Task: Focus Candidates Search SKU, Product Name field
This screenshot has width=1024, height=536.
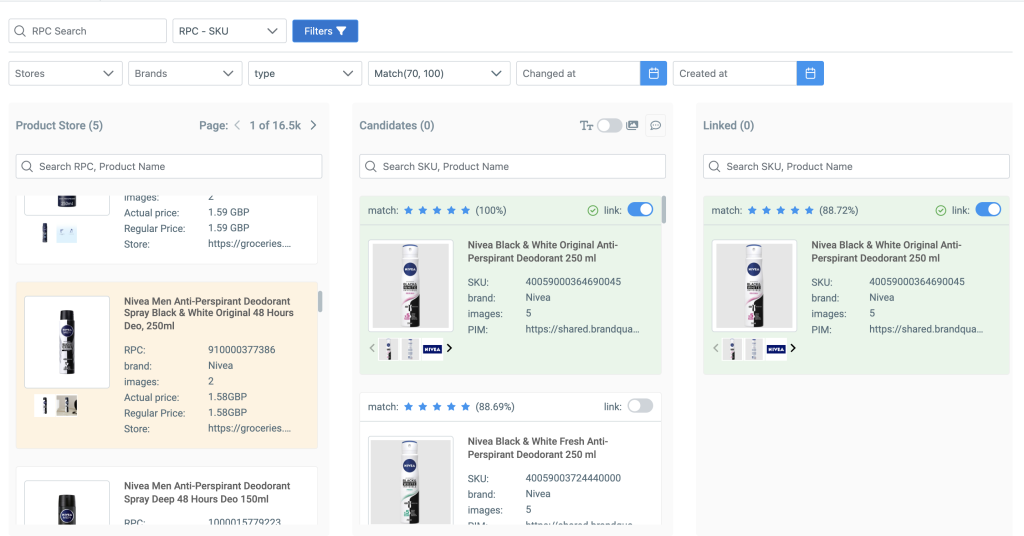Action: pos(512,166)
